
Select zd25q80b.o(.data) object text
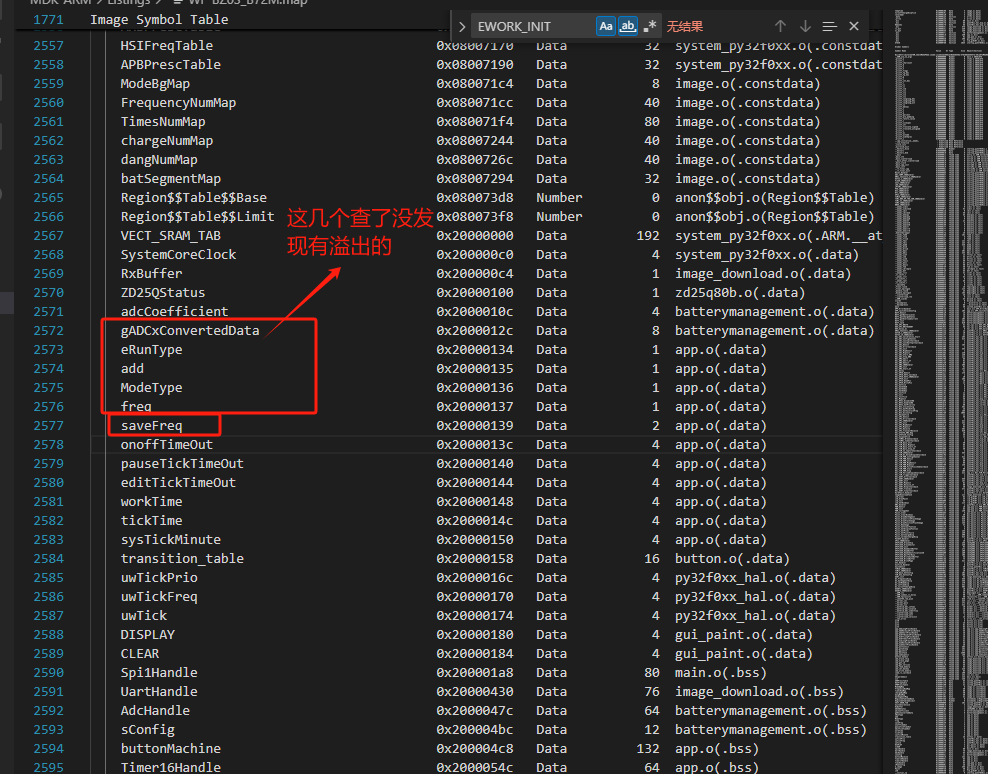tap(740, 292)
